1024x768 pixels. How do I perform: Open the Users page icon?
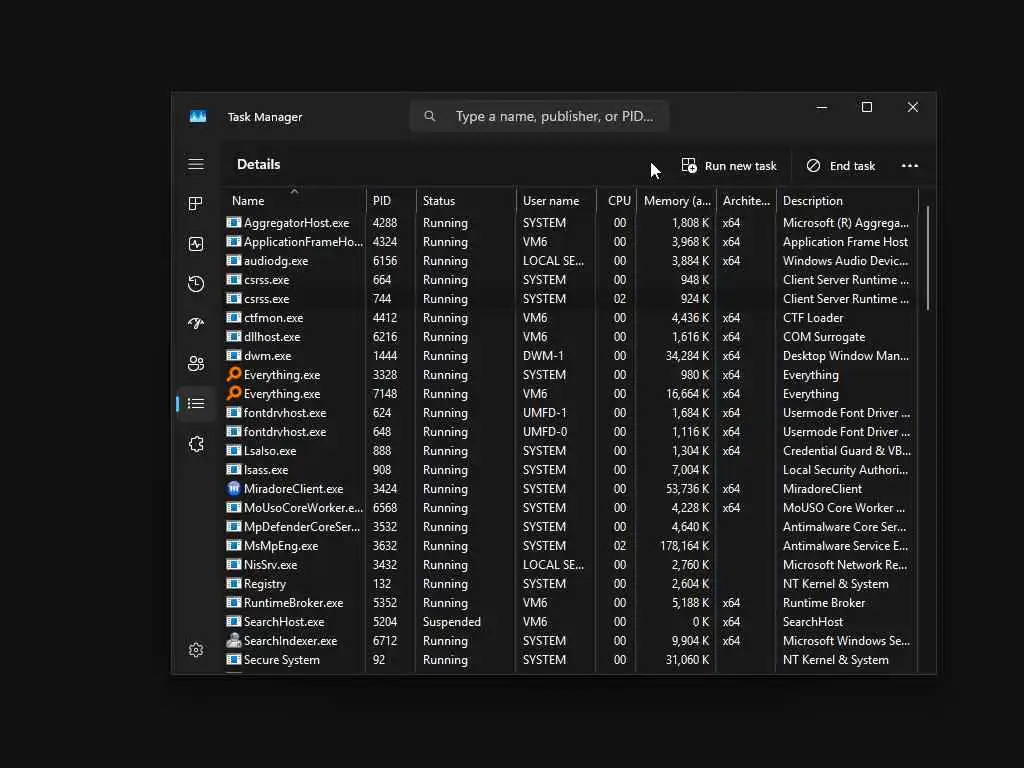point(196,364)
